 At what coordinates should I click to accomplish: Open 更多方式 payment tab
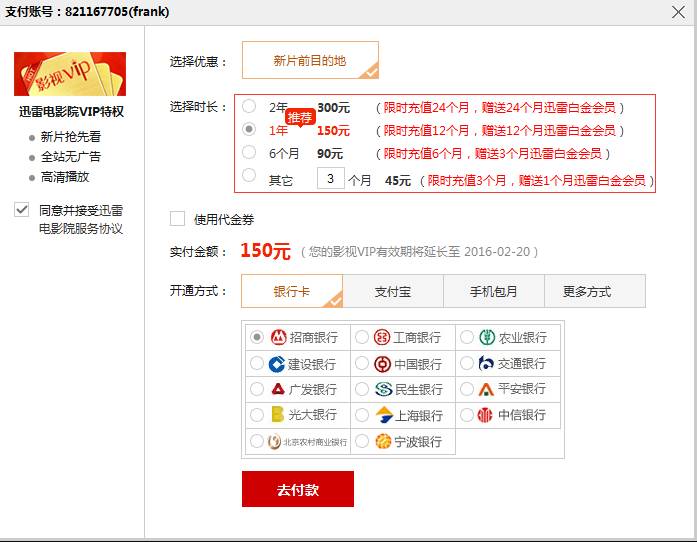point(595,291)
